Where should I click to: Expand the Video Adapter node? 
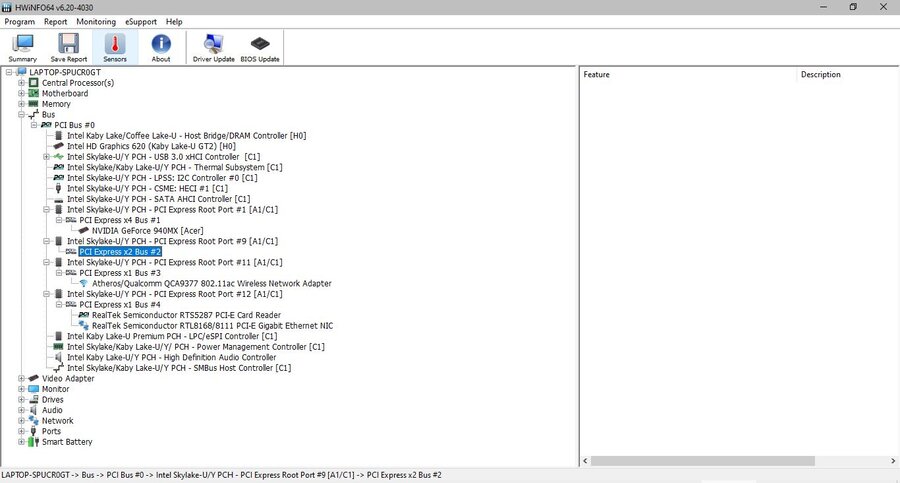(x=21, y=378)
